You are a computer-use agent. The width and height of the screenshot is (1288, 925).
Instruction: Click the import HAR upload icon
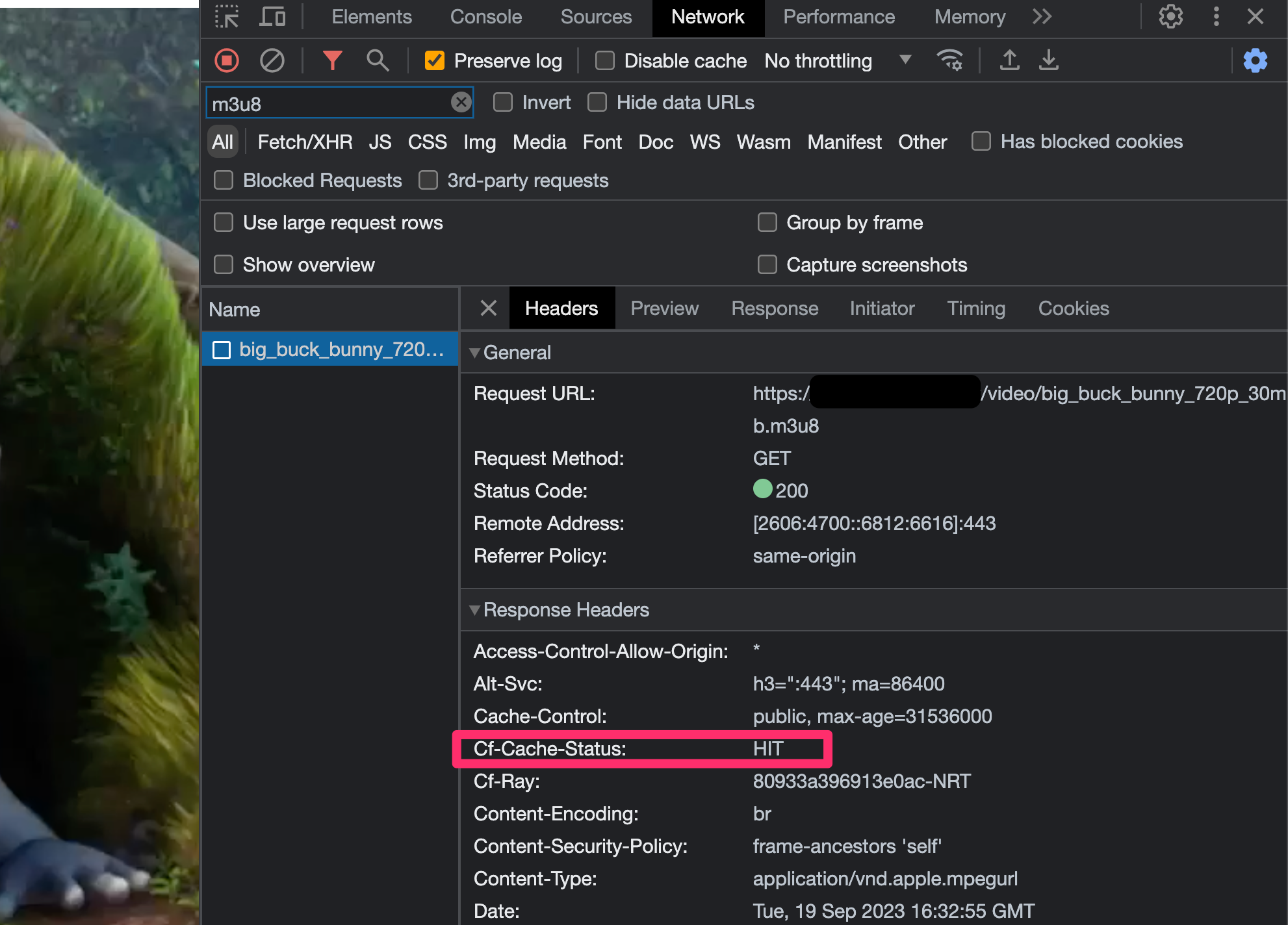coord(1009,60)
